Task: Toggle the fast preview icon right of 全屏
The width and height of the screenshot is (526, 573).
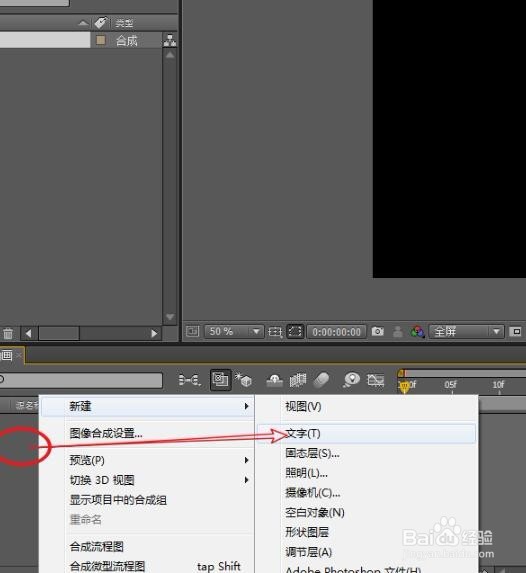Action: (x=516, y=331)
